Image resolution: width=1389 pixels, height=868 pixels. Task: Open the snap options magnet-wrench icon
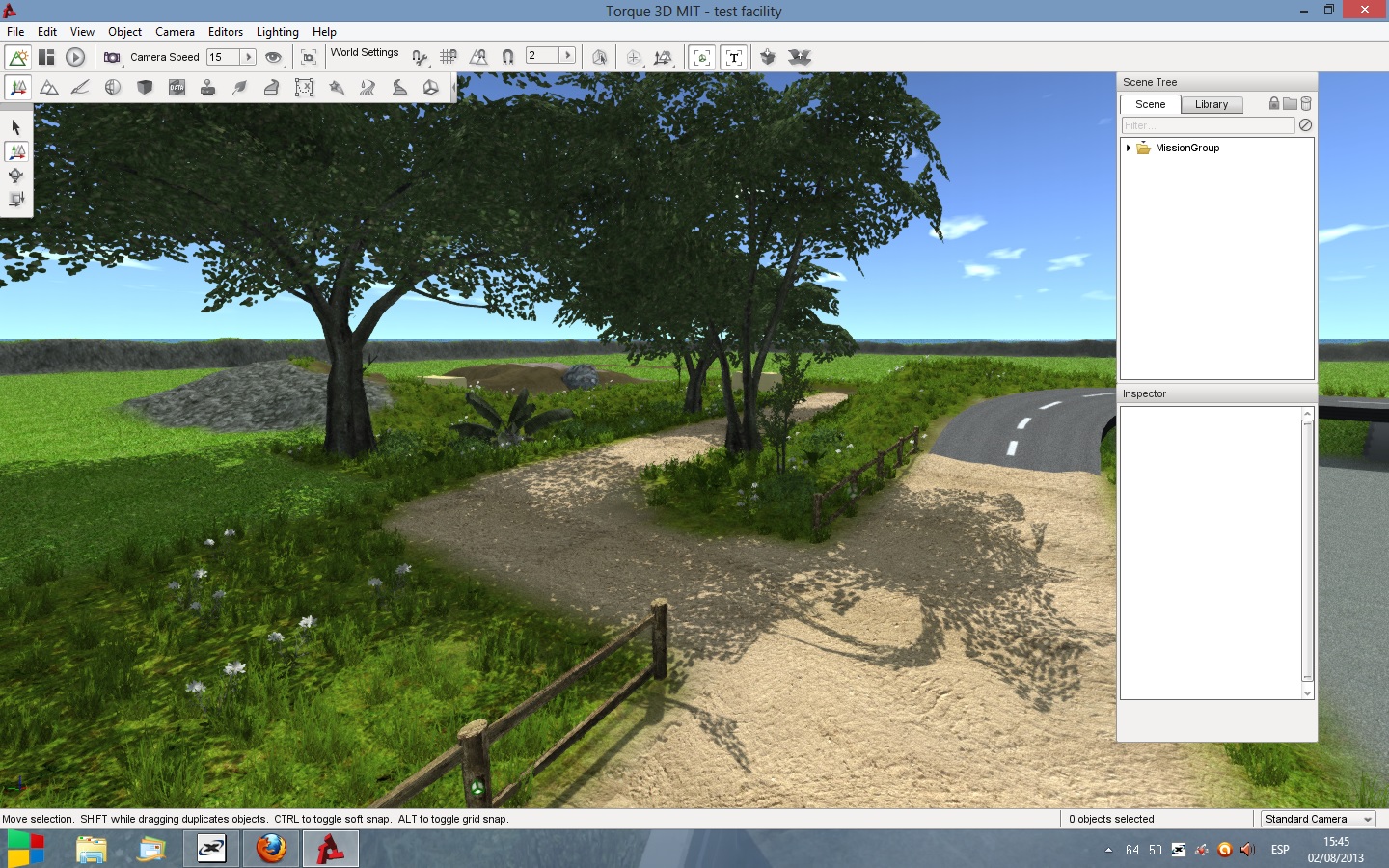tap(420, 58)
